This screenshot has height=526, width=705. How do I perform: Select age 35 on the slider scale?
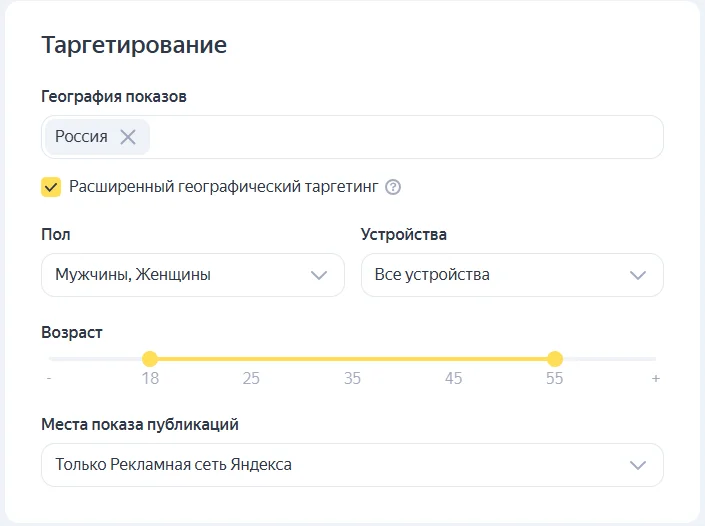[352, 379]
